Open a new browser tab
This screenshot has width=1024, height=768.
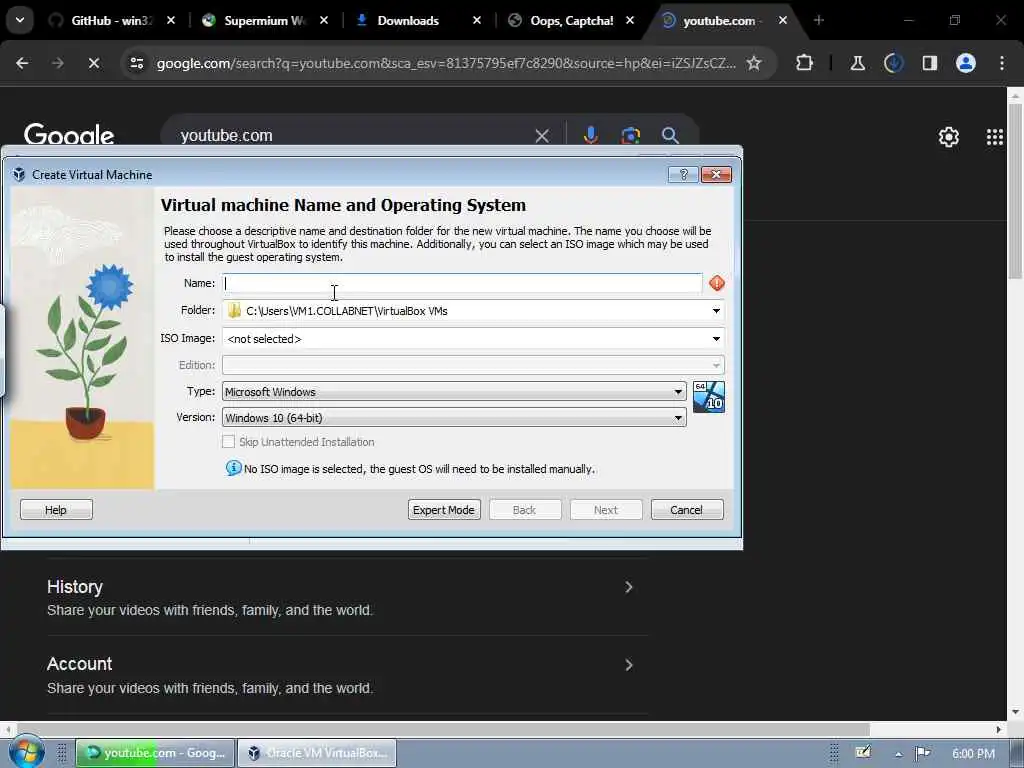(818, 20)
